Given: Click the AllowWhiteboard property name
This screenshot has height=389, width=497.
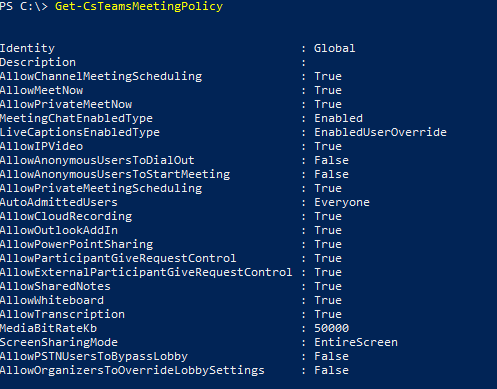Looking at the screenshot, I should point(52,300).
